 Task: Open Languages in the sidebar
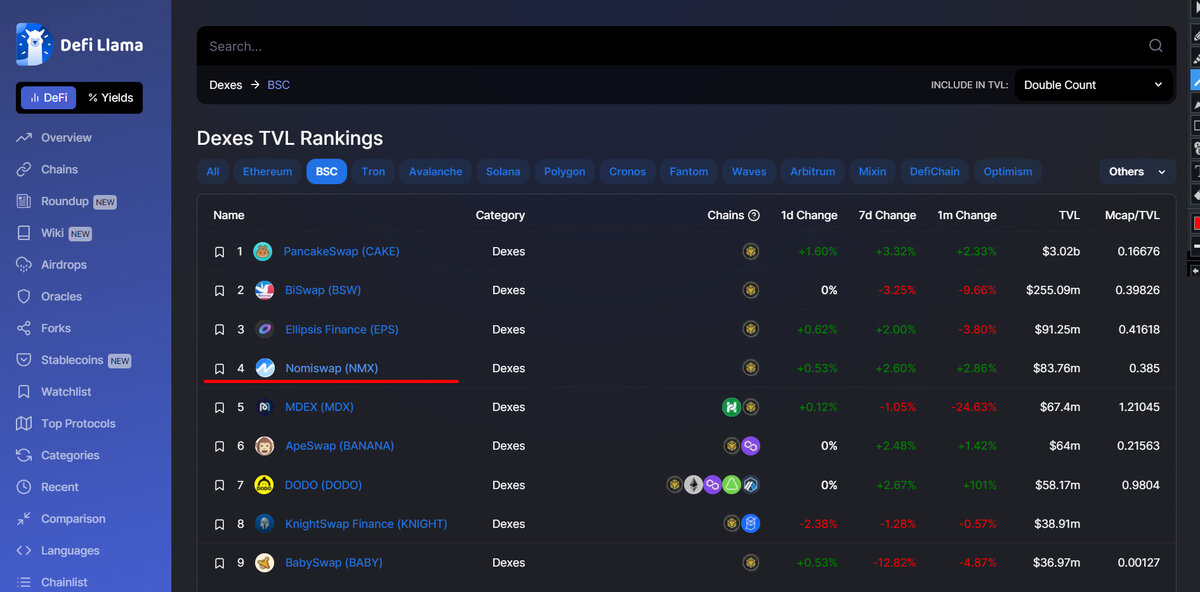[x=57, y=551]
